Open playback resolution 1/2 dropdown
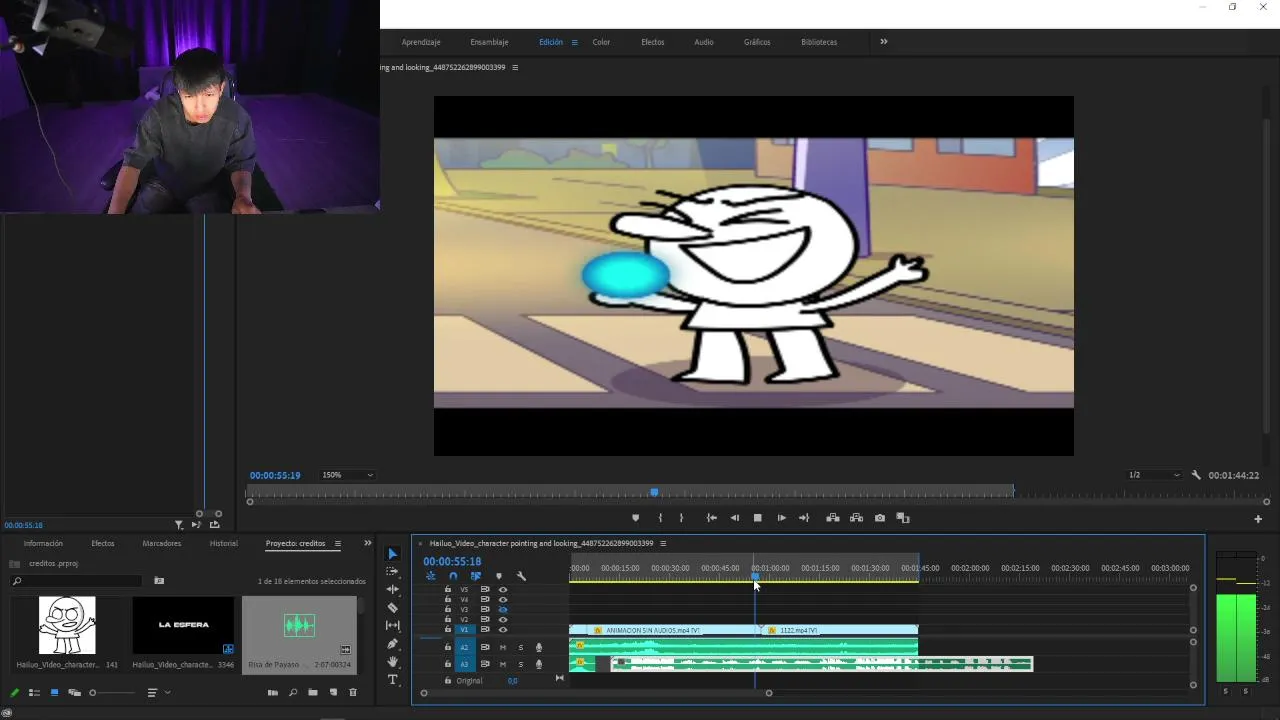 [x=1154, y=475]
